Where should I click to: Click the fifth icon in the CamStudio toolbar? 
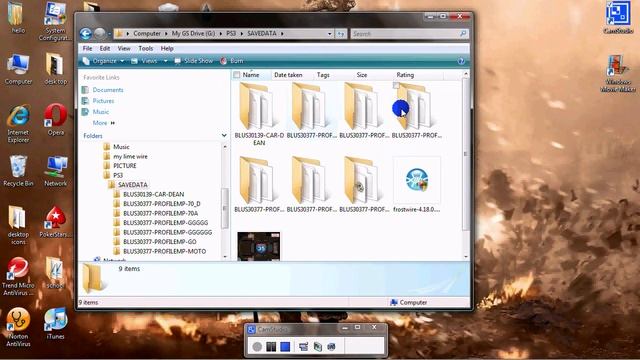pyautogui.click(x=318, y=347)
